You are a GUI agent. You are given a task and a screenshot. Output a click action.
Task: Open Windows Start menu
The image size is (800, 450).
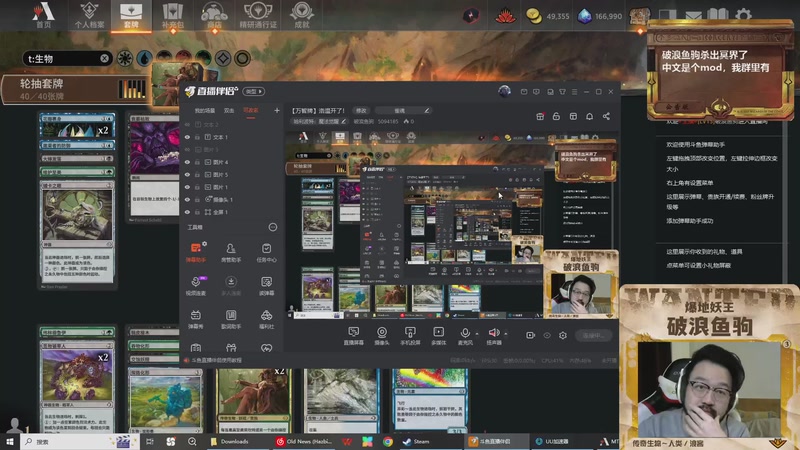(x=10, y=441)
